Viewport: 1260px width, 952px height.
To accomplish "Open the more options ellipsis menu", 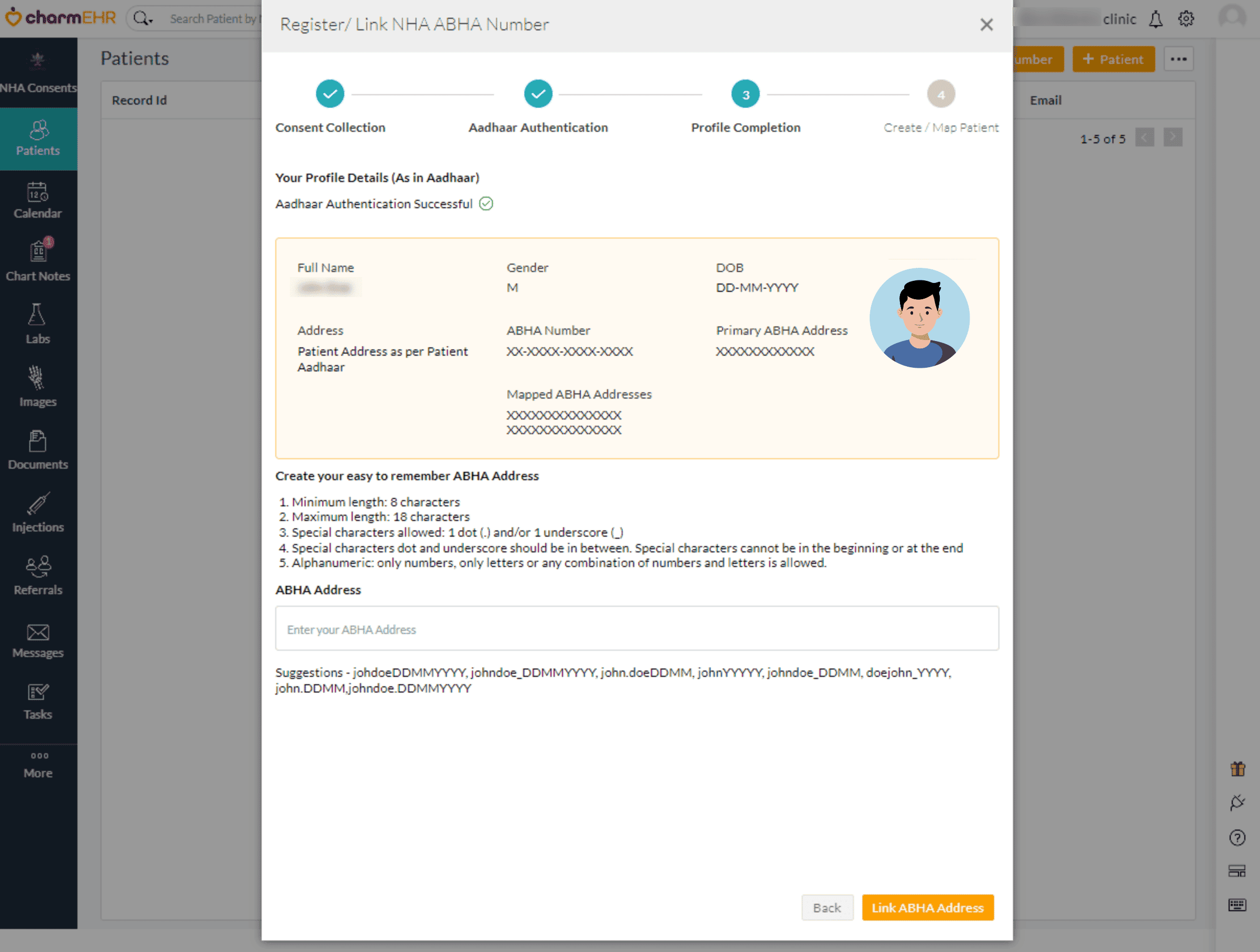I will click(1179, 59).
